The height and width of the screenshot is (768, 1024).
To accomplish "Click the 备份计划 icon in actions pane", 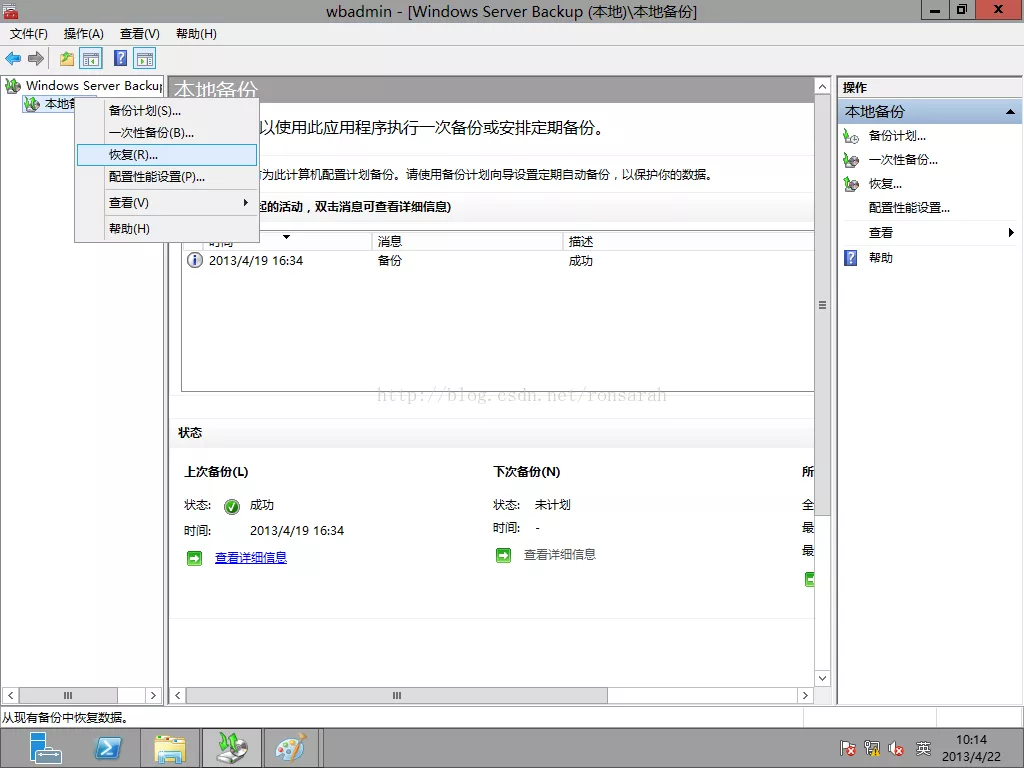I will (851, 136).
